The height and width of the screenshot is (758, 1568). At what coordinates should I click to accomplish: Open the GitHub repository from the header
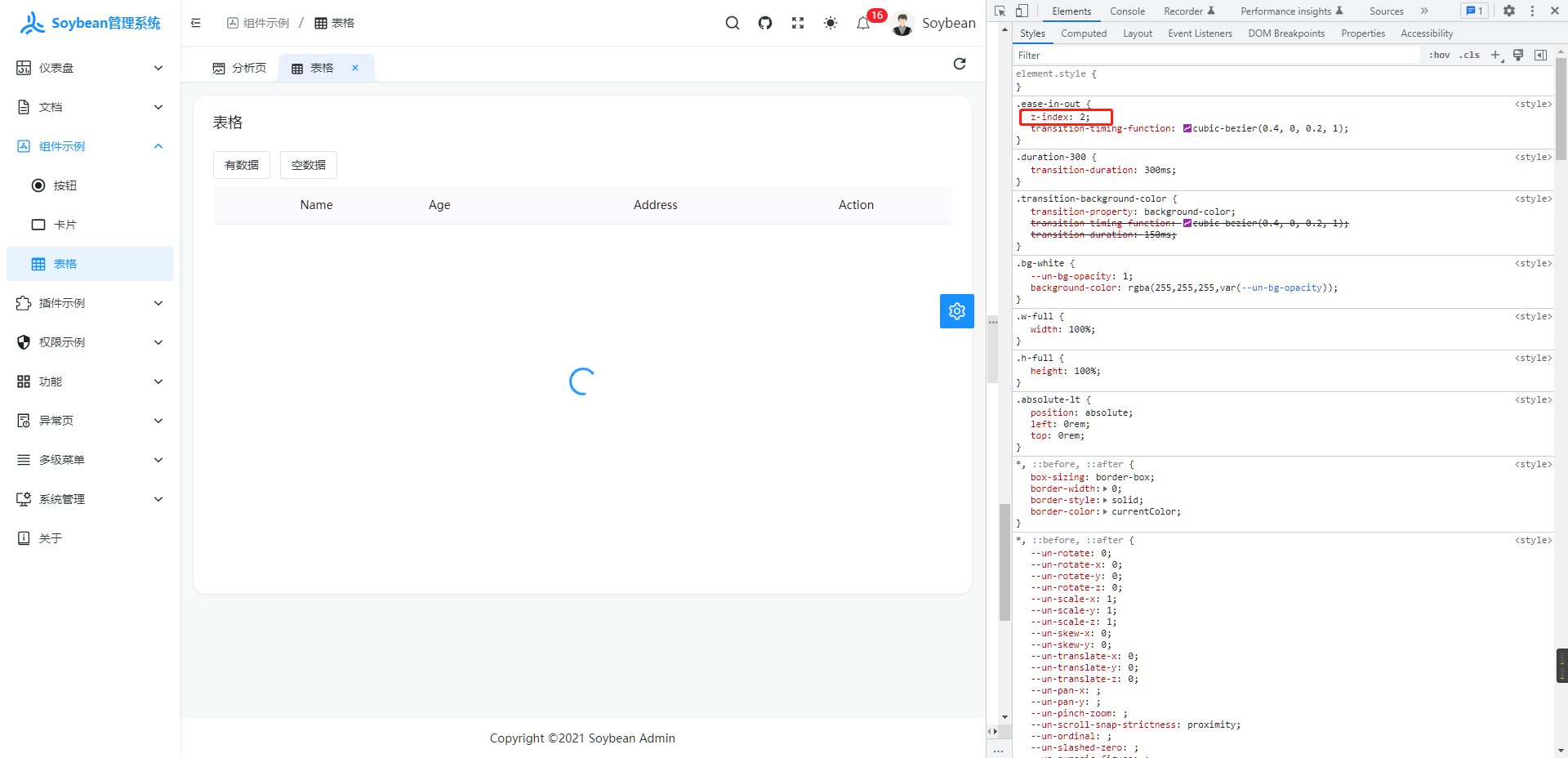[764, 23]
